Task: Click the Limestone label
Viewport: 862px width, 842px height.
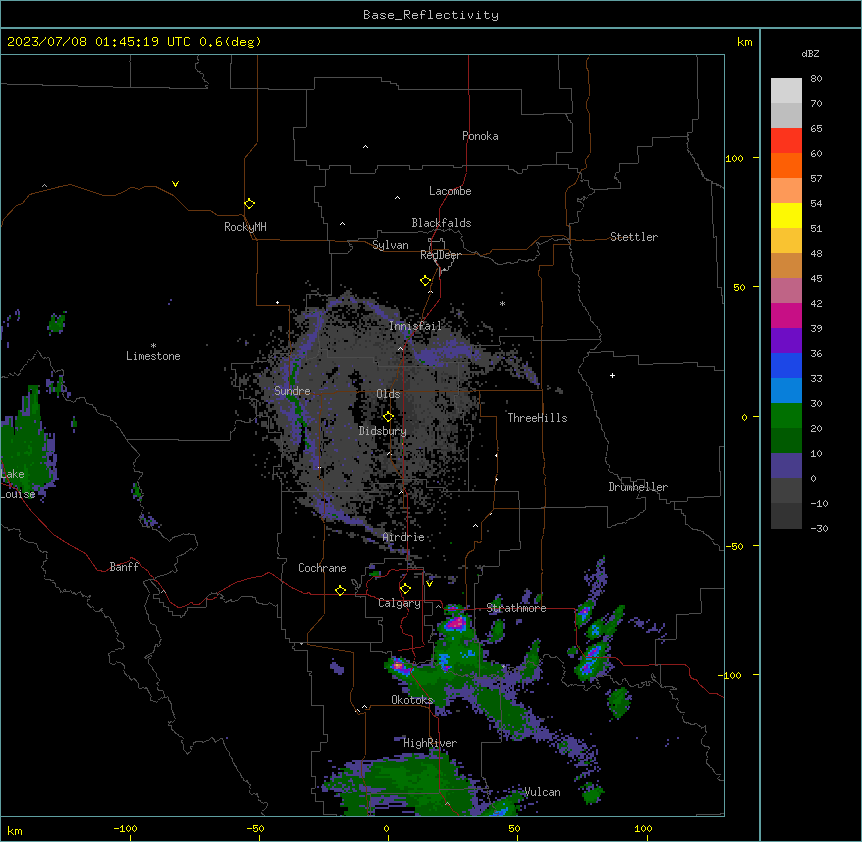Action: click(153, 356)
